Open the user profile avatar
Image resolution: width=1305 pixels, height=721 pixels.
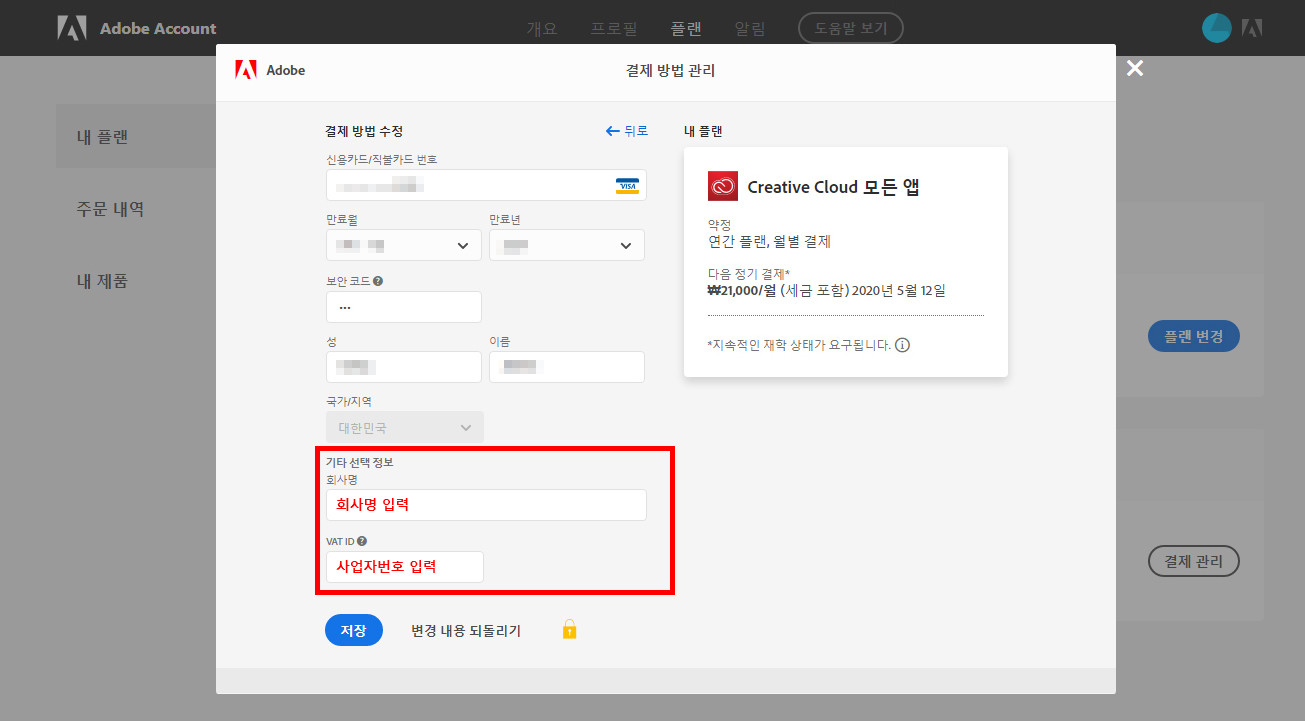1216,28
